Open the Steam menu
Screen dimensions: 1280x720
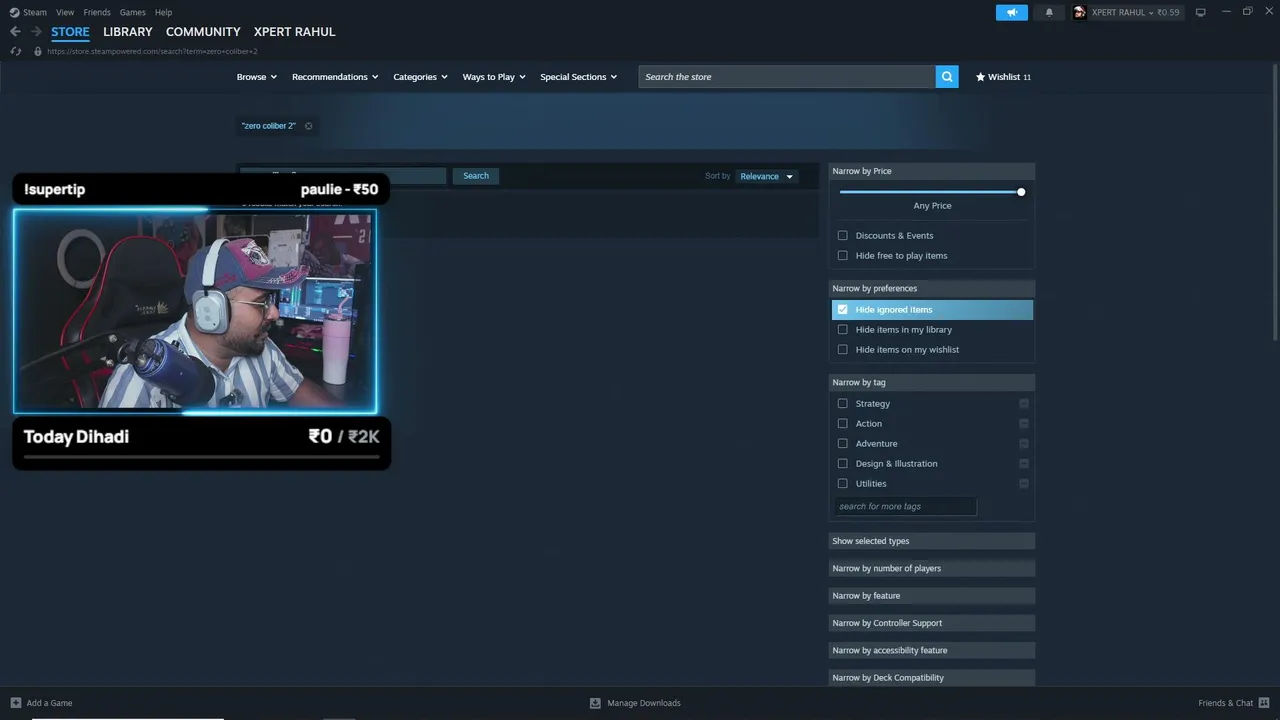[x=35, y=12]
